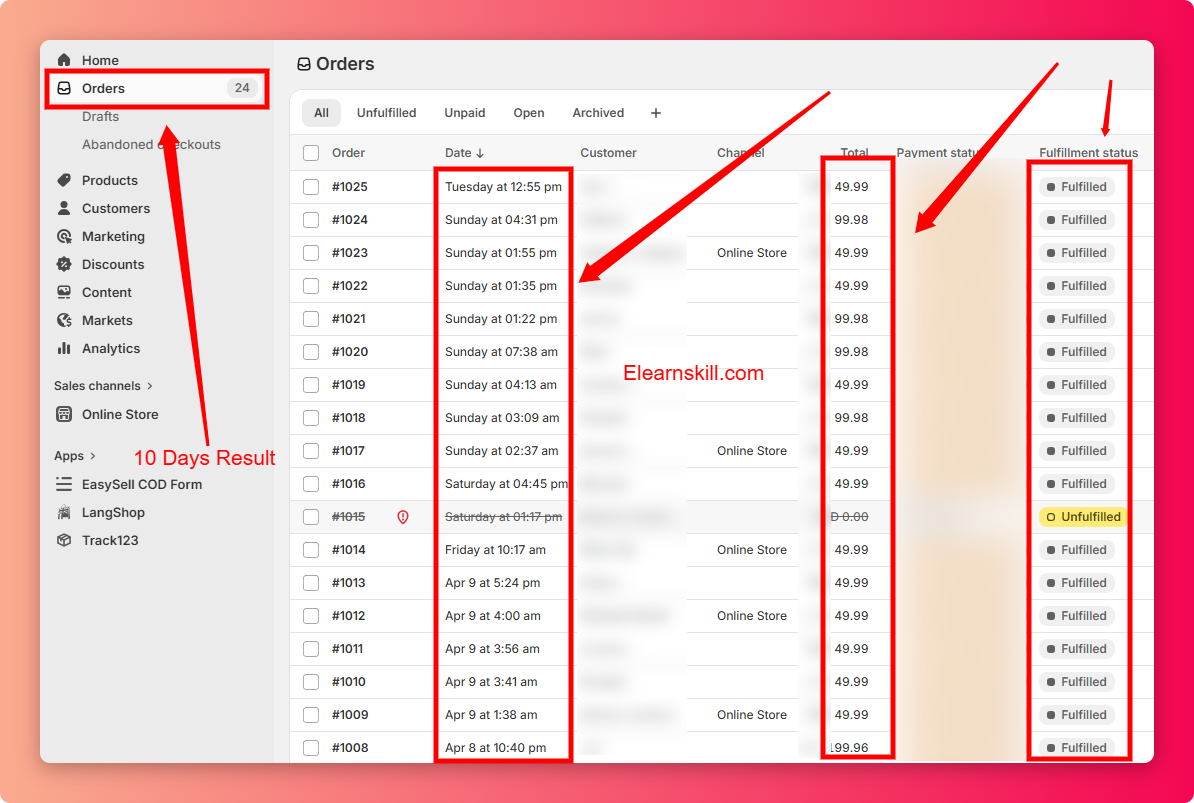Click the Markets globe icon
This screenshot has height=803, width=1194.
[x=64, y=320]
